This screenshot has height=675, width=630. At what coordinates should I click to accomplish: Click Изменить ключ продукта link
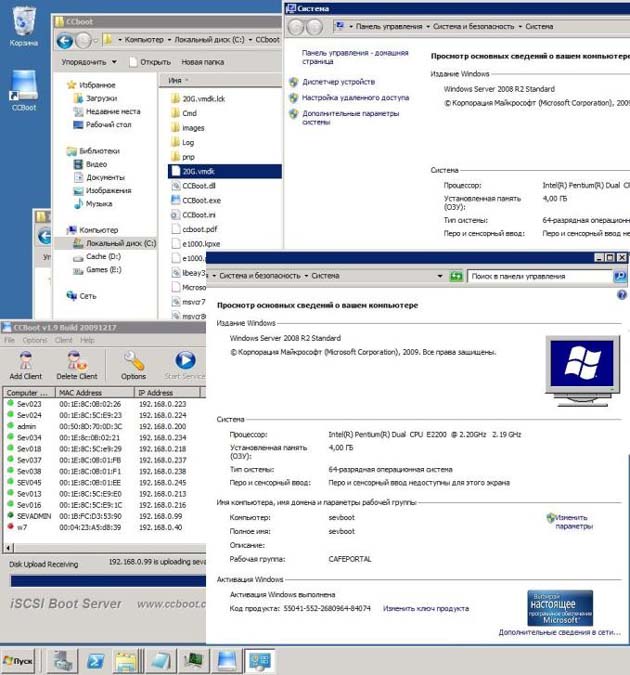pos(425,608)
